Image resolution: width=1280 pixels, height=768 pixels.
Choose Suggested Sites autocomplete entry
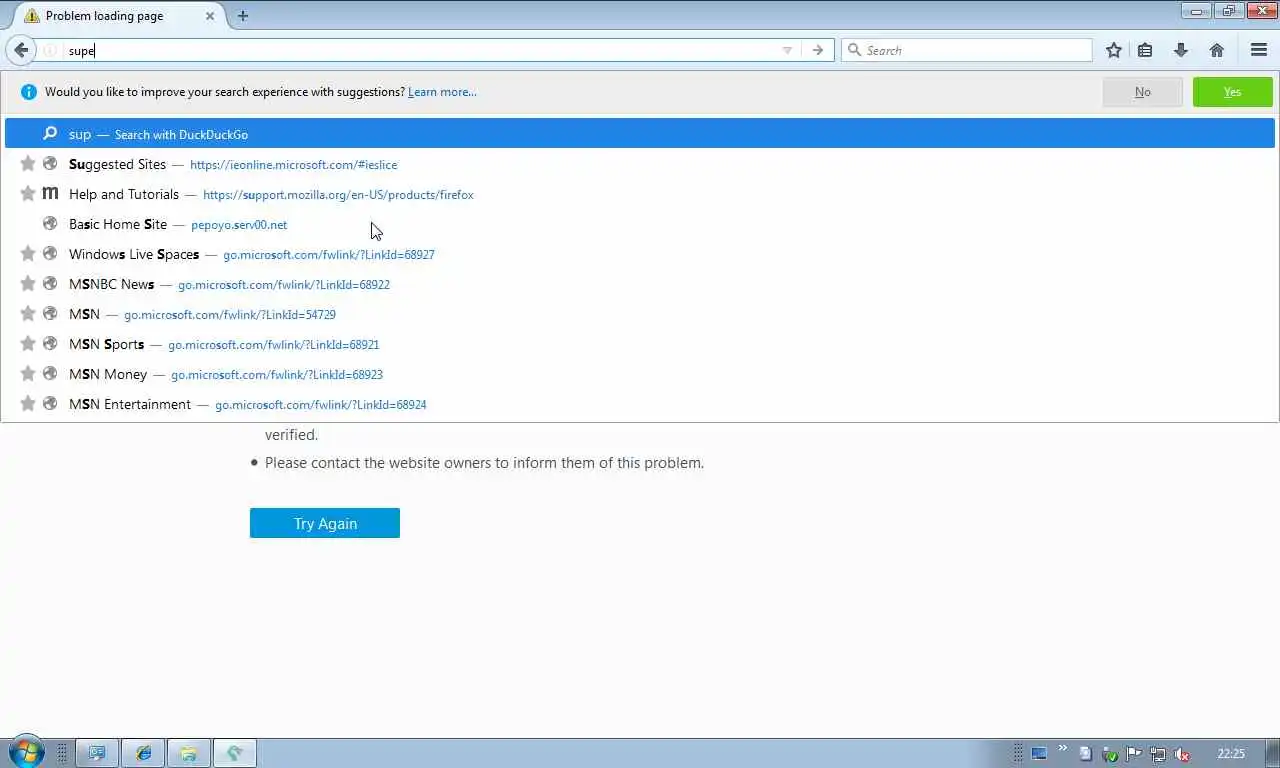(x=640, y=164)
